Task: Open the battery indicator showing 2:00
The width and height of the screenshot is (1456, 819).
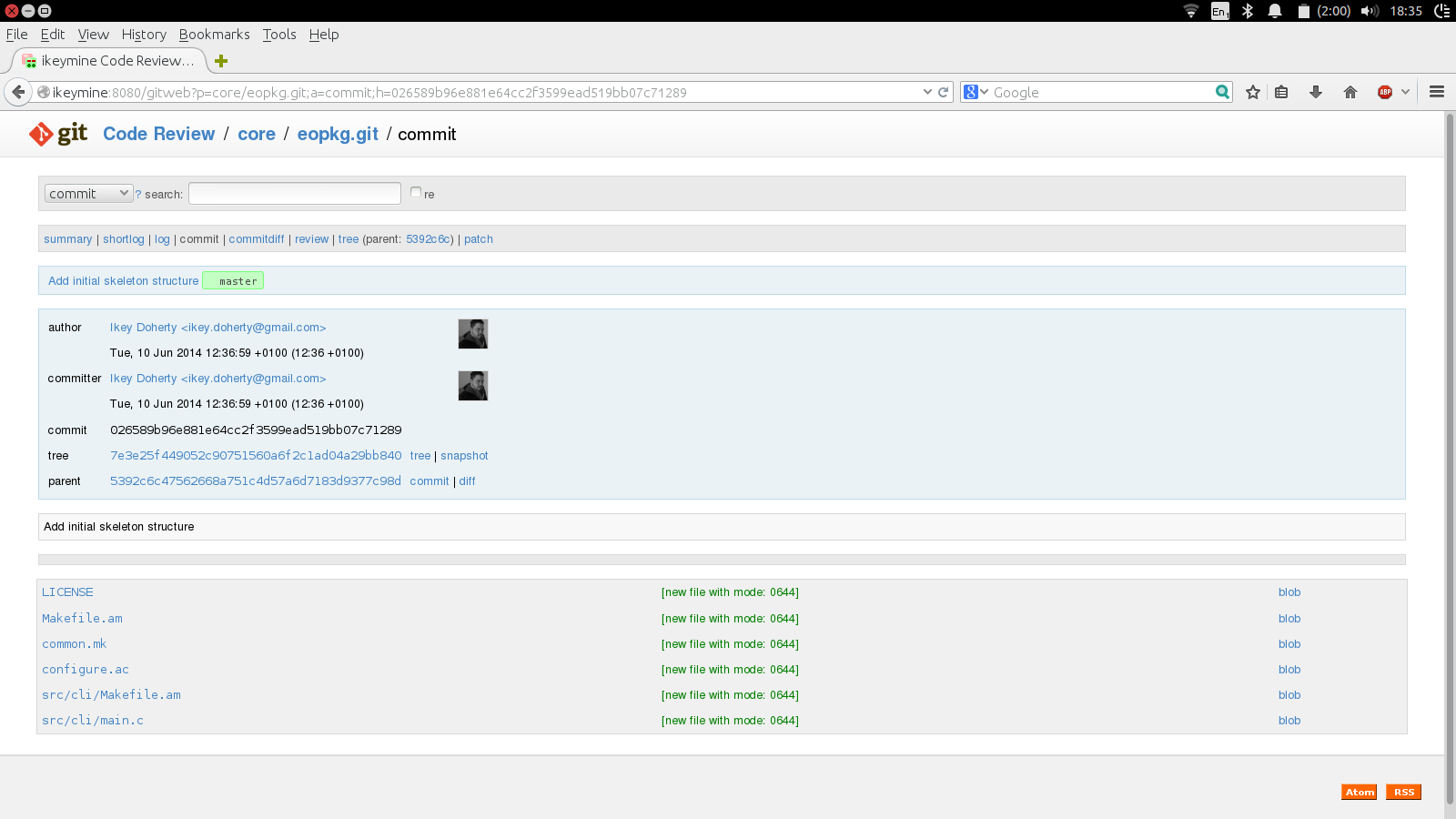Action: click(x=1324, y=11)
